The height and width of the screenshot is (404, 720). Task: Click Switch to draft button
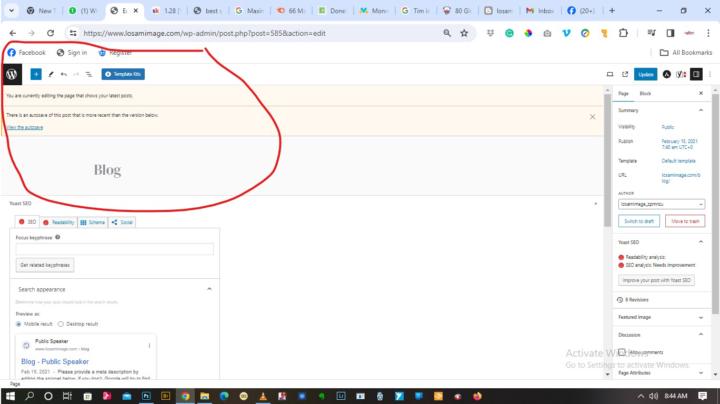coord(639,221)
